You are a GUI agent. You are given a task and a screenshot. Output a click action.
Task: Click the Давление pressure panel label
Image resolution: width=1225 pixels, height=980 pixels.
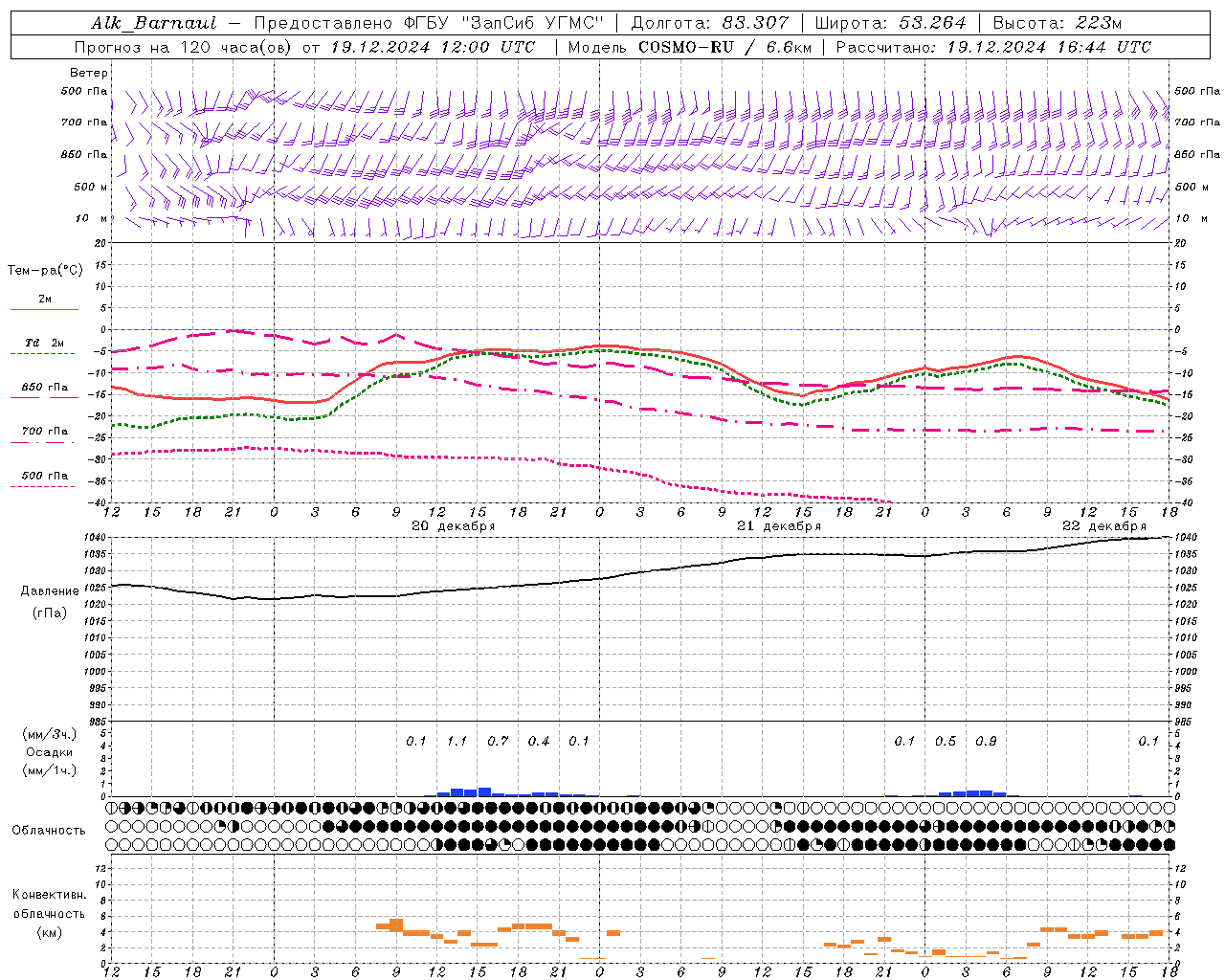pyautogui.click(x=50, y=591)
